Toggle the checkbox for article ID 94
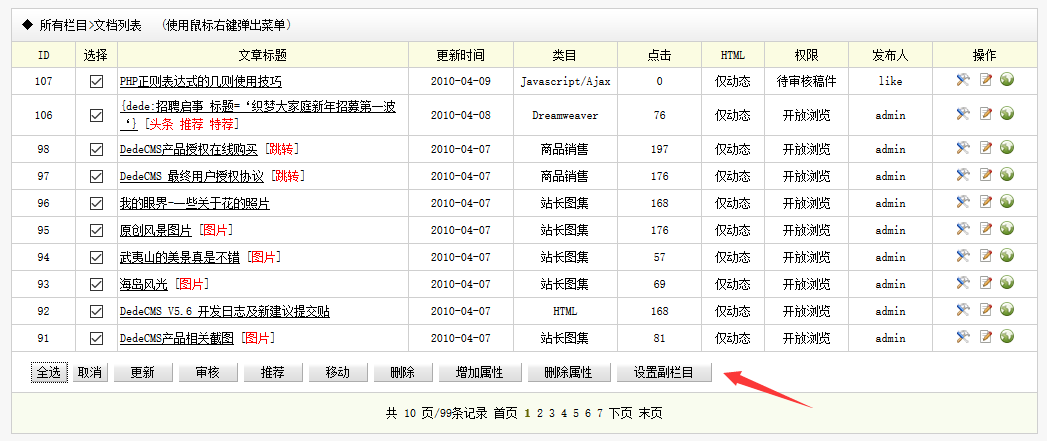The width and height of the screenshot is (1047, 441). 97,257
